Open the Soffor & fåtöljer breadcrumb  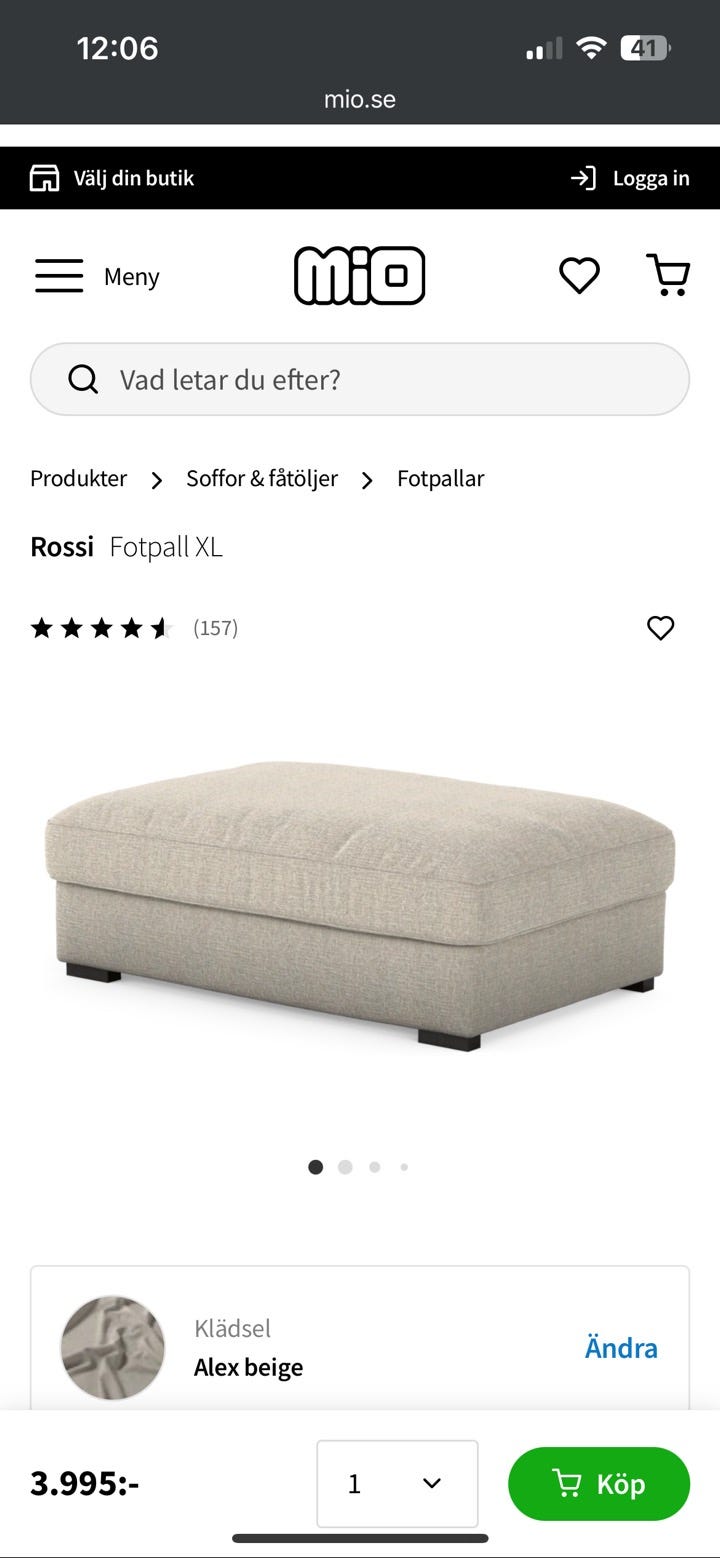tap(262, 479)
